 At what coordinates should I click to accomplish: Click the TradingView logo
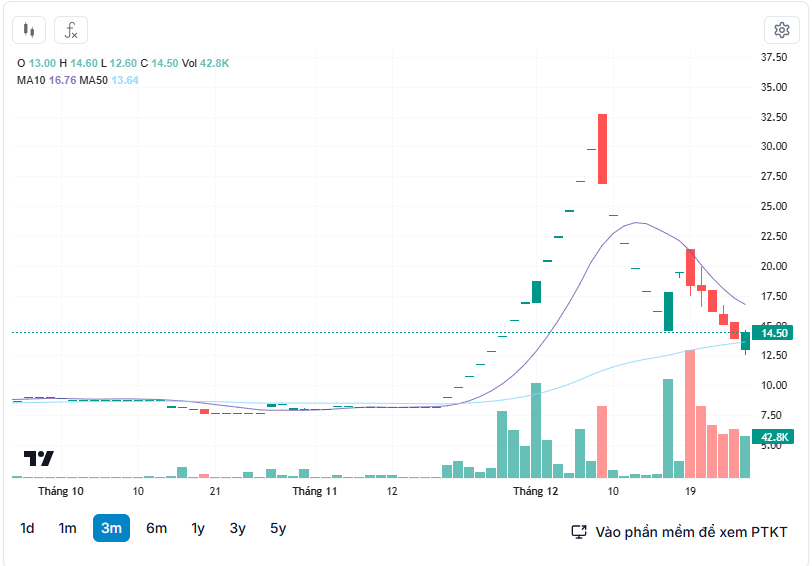(39, 459)
